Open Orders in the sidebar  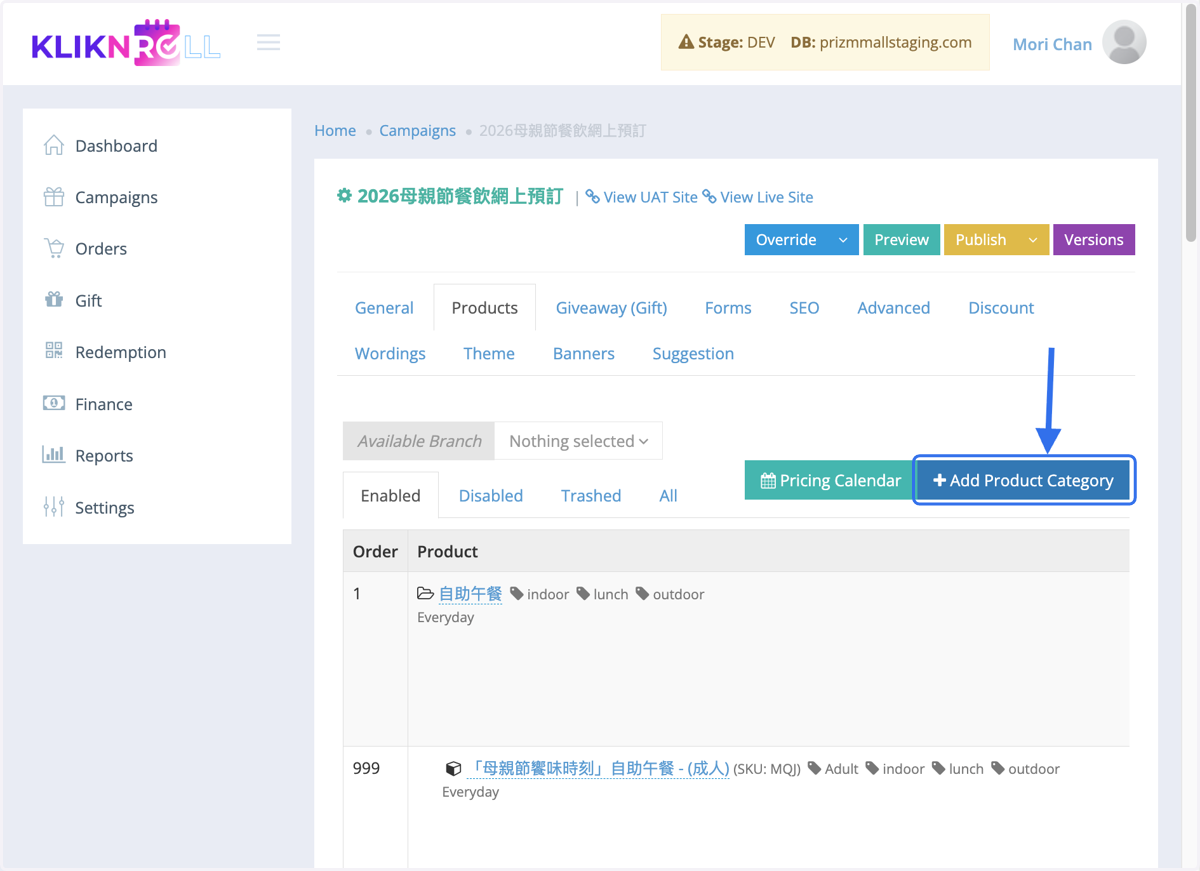101,249
